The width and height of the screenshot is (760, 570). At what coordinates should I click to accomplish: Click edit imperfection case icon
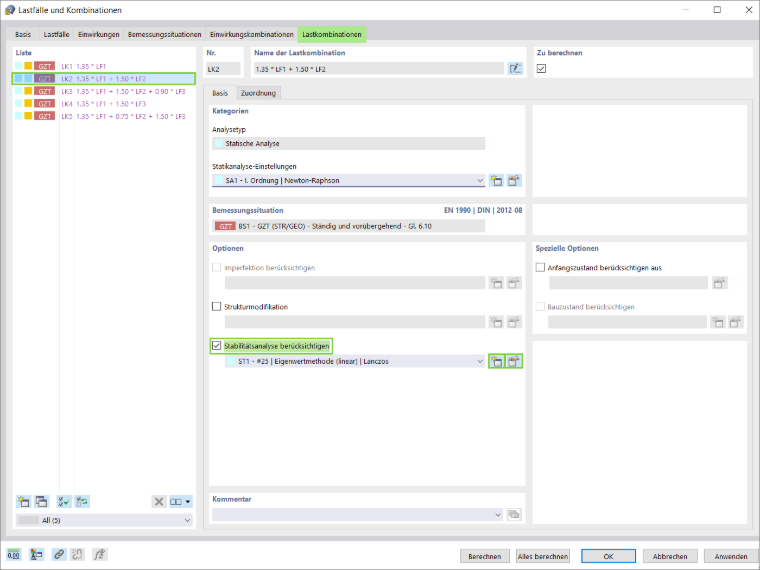click(x=514, y=283)
